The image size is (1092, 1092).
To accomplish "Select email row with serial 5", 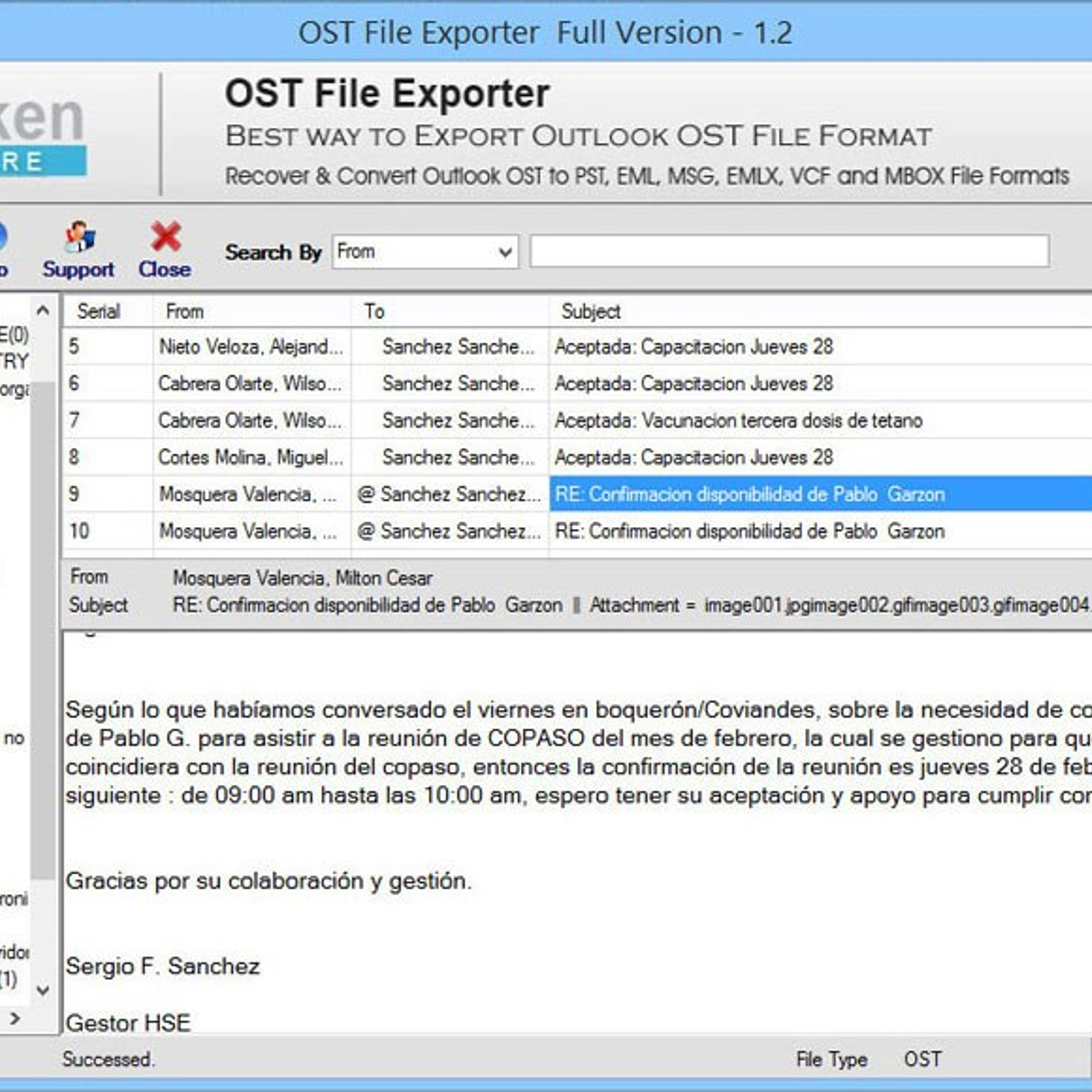I will [577, 347].
